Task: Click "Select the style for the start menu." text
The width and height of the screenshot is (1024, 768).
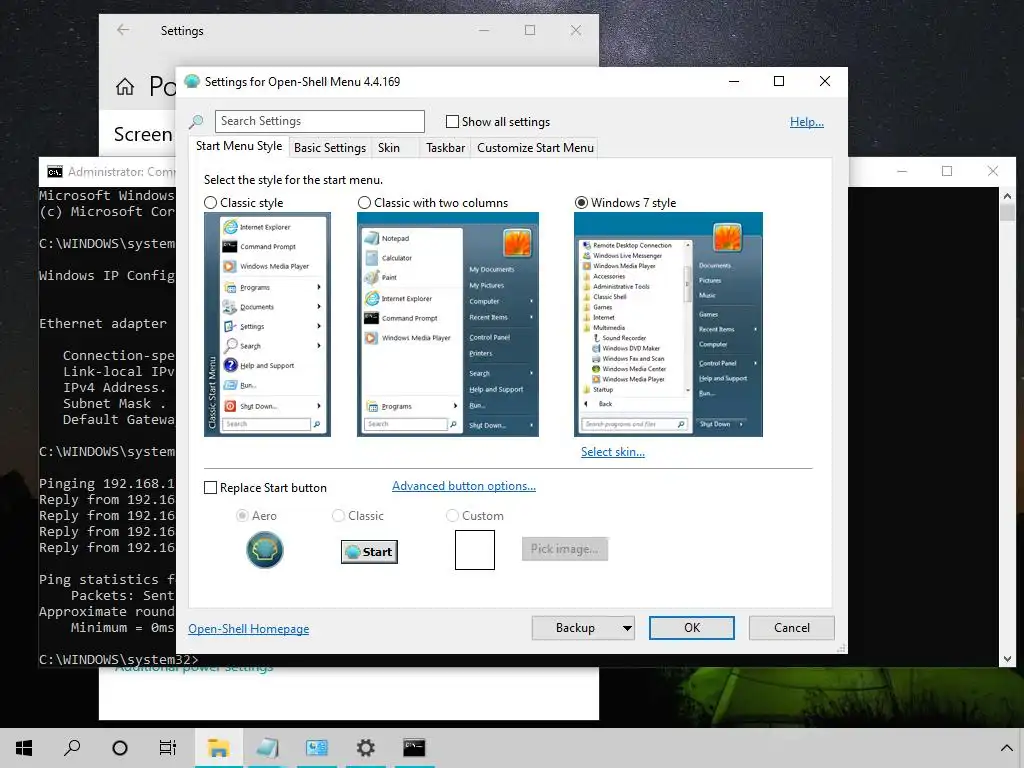Action: (x=293, y=180)
